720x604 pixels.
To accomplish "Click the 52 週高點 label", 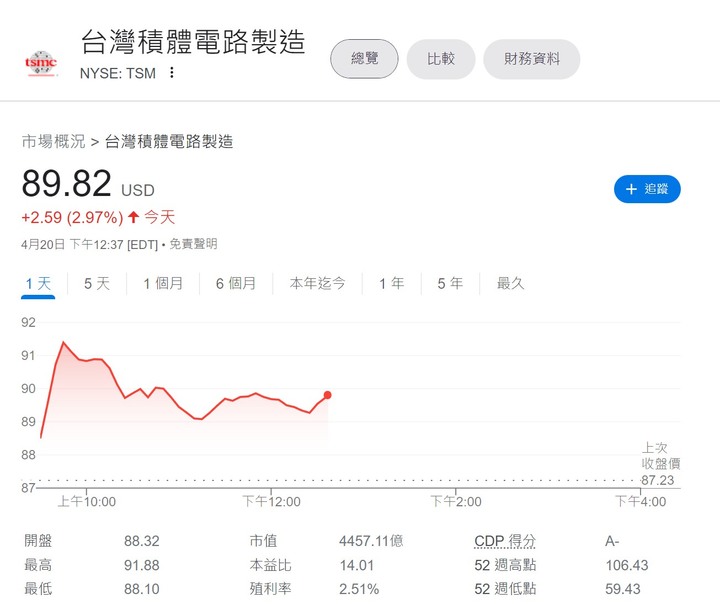I will tap(505, 565).
